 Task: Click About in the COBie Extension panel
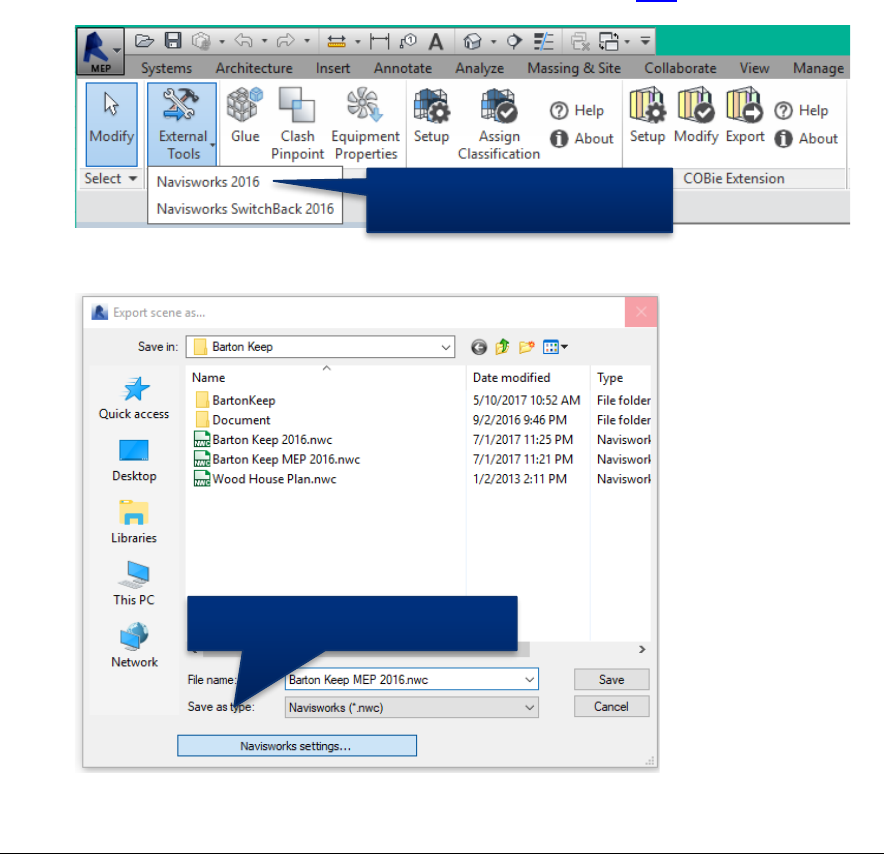[x=806, y=138]
